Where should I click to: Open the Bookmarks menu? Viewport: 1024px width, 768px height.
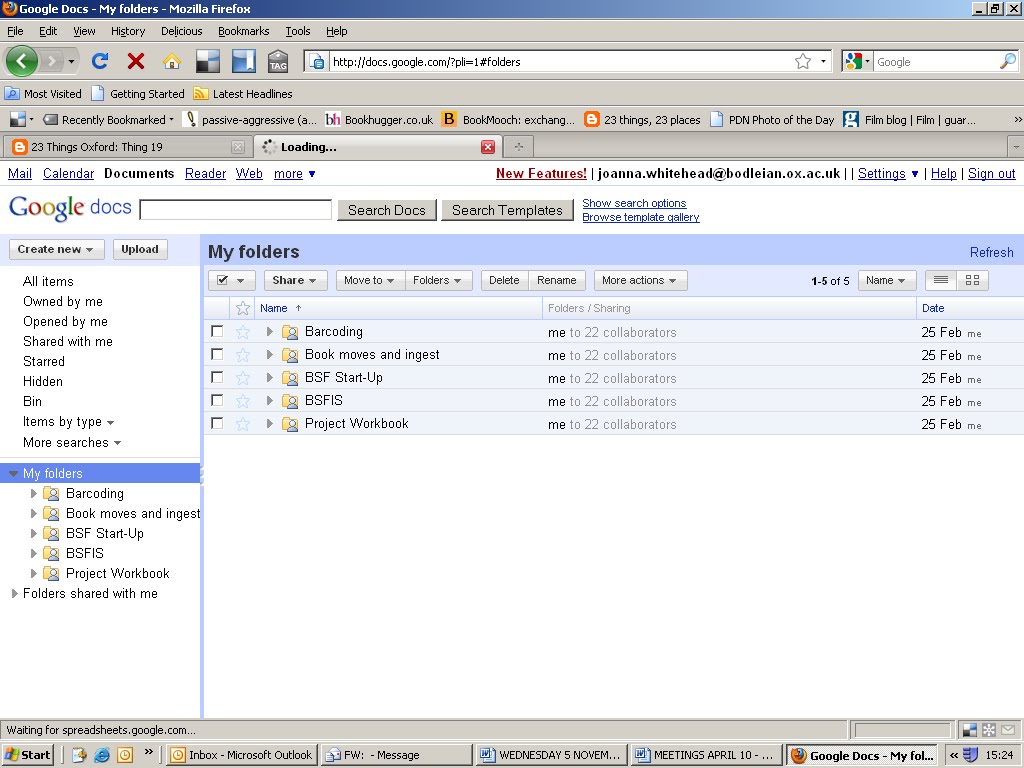244,31
